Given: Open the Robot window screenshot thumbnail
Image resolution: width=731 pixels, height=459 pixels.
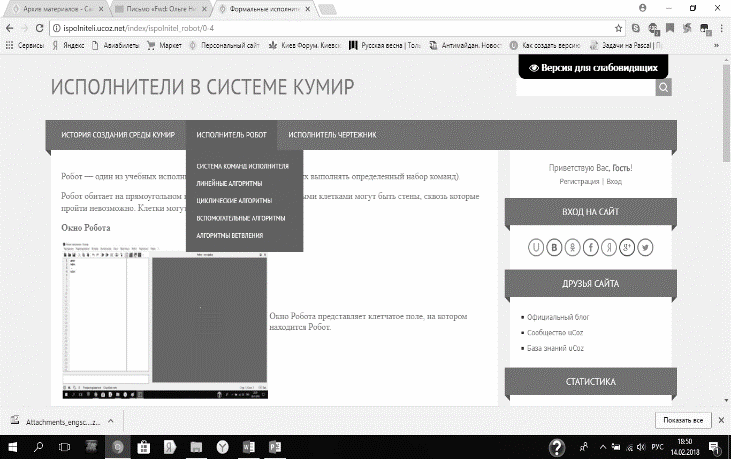Looking at the screenshot, I should point(165,318).
